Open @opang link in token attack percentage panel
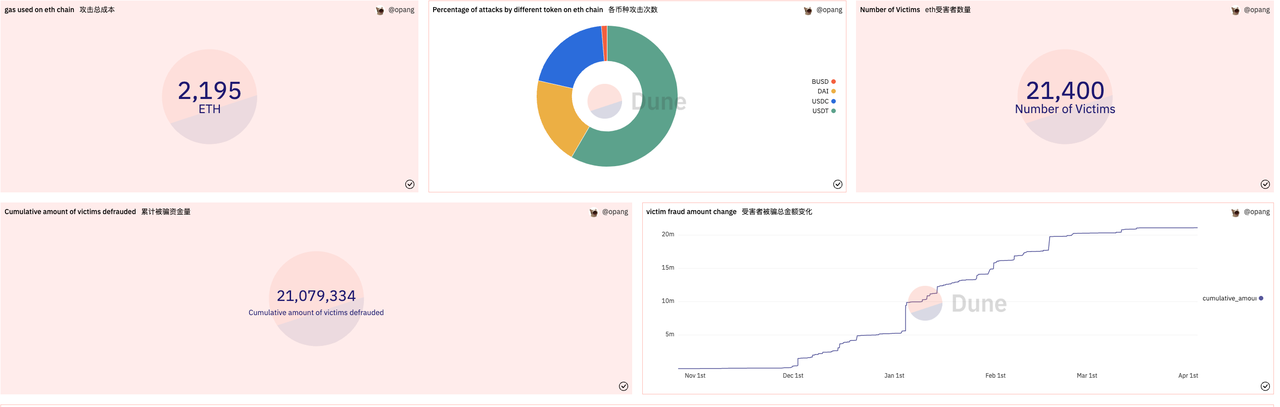Screen dimensions: 1280x407 829,10
